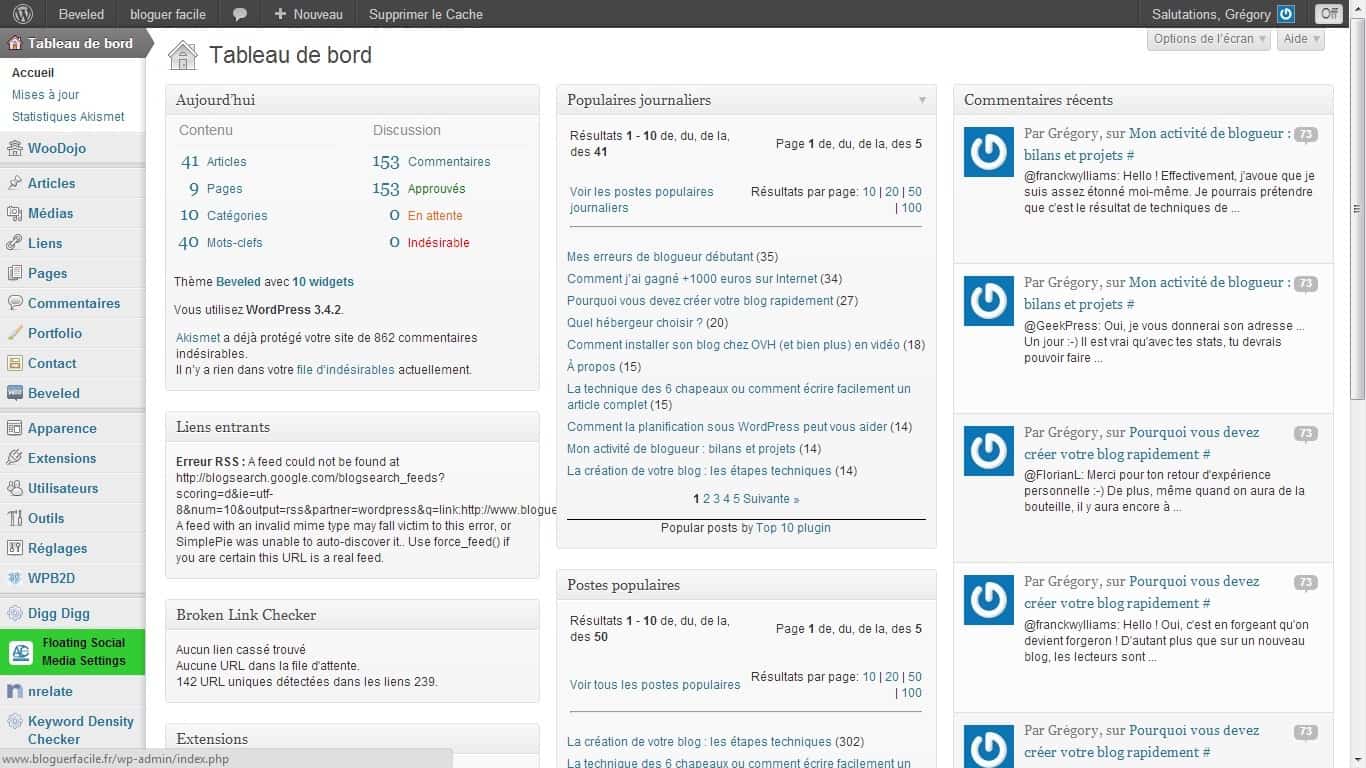Click the Pages icon in sidebar
The width and height of the screenshot is (1366, 768).
click(x=15, y=273)
